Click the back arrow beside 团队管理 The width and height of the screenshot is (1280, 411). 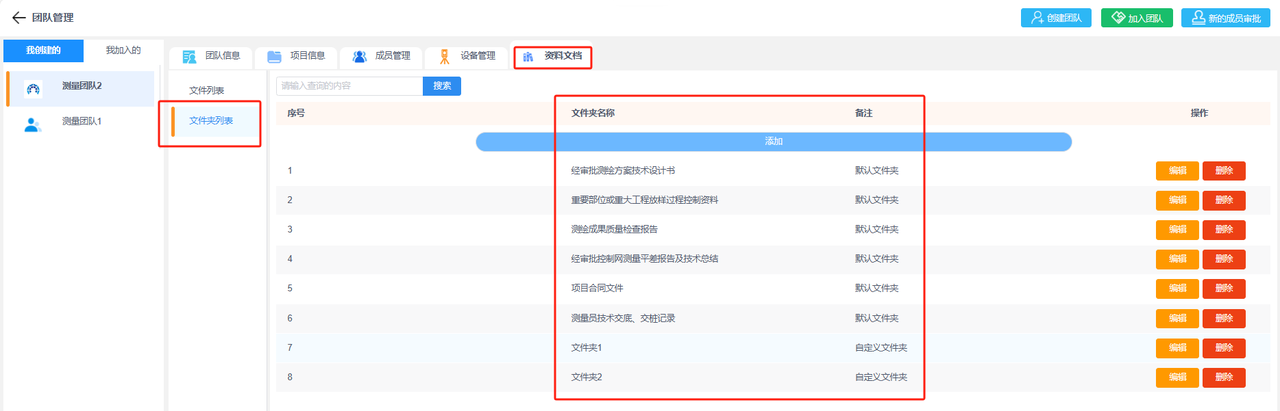click(x=18, y=18)
